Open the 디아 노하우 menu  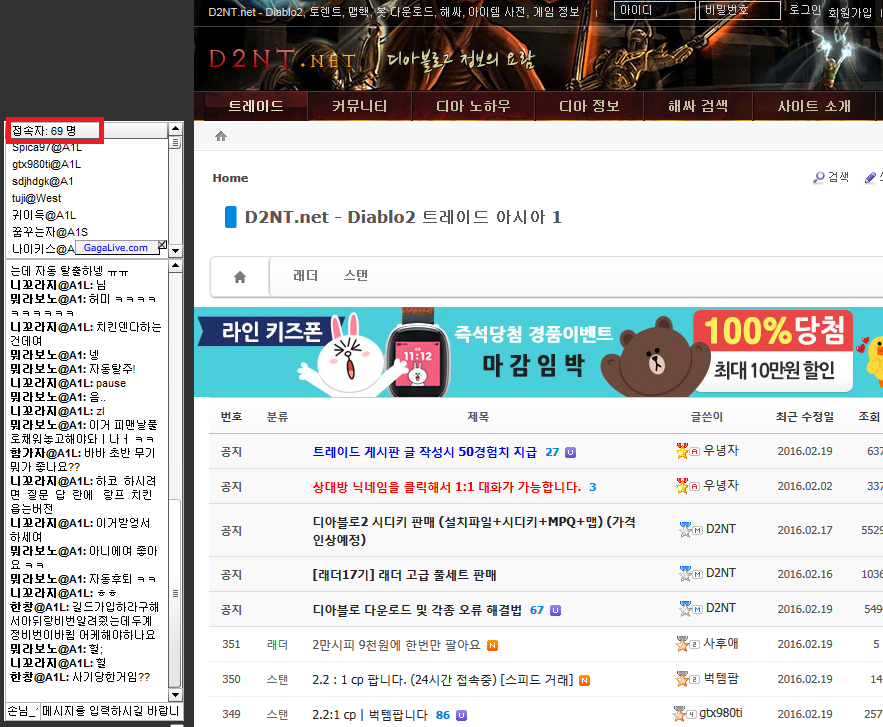click(473, 106)
